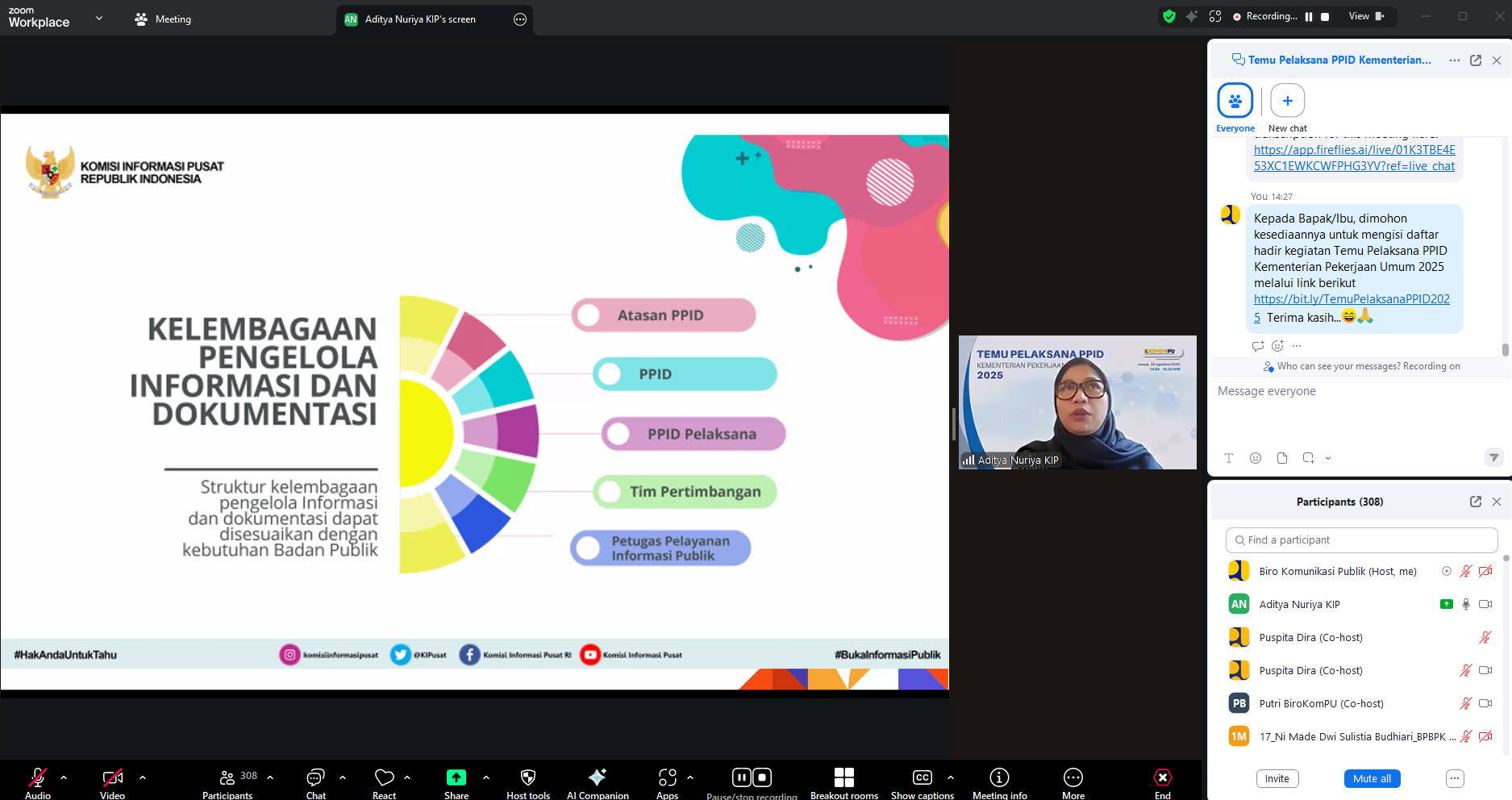Open the fireflies.ai live link
1512x800 pixels.
[1355, 158]
